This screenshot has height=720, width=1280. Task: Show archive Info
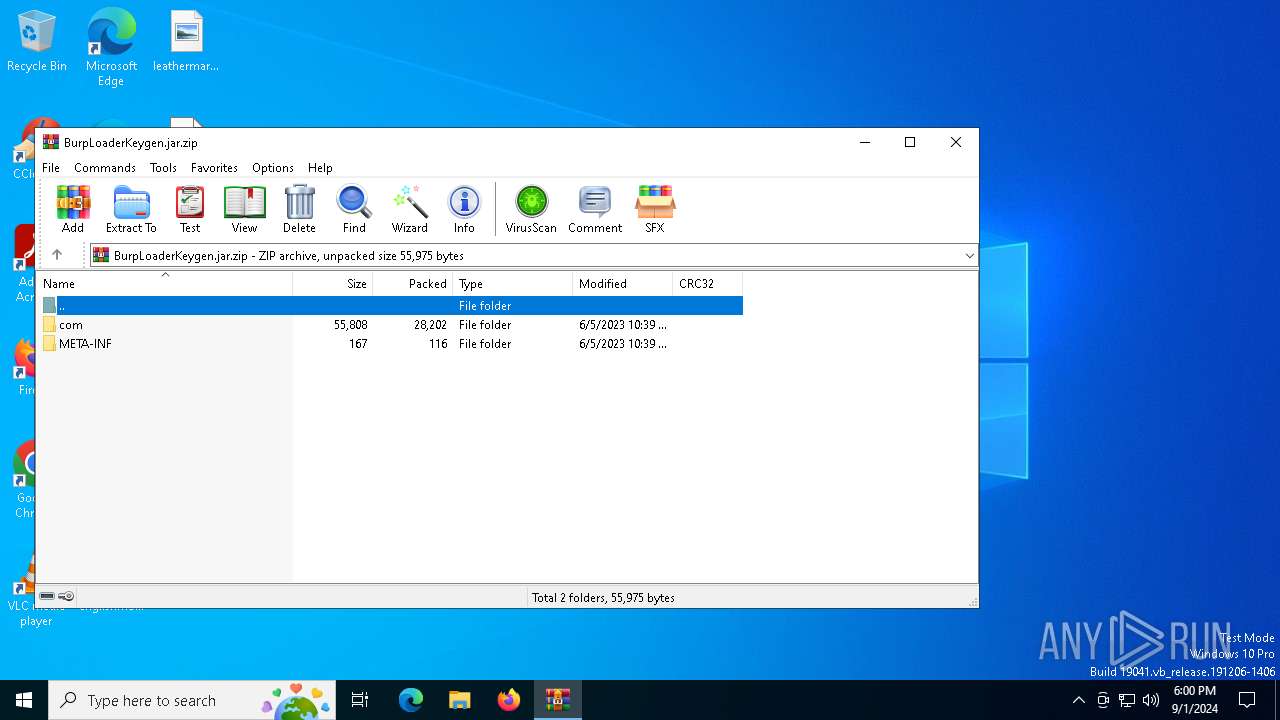tap(464, 209)
